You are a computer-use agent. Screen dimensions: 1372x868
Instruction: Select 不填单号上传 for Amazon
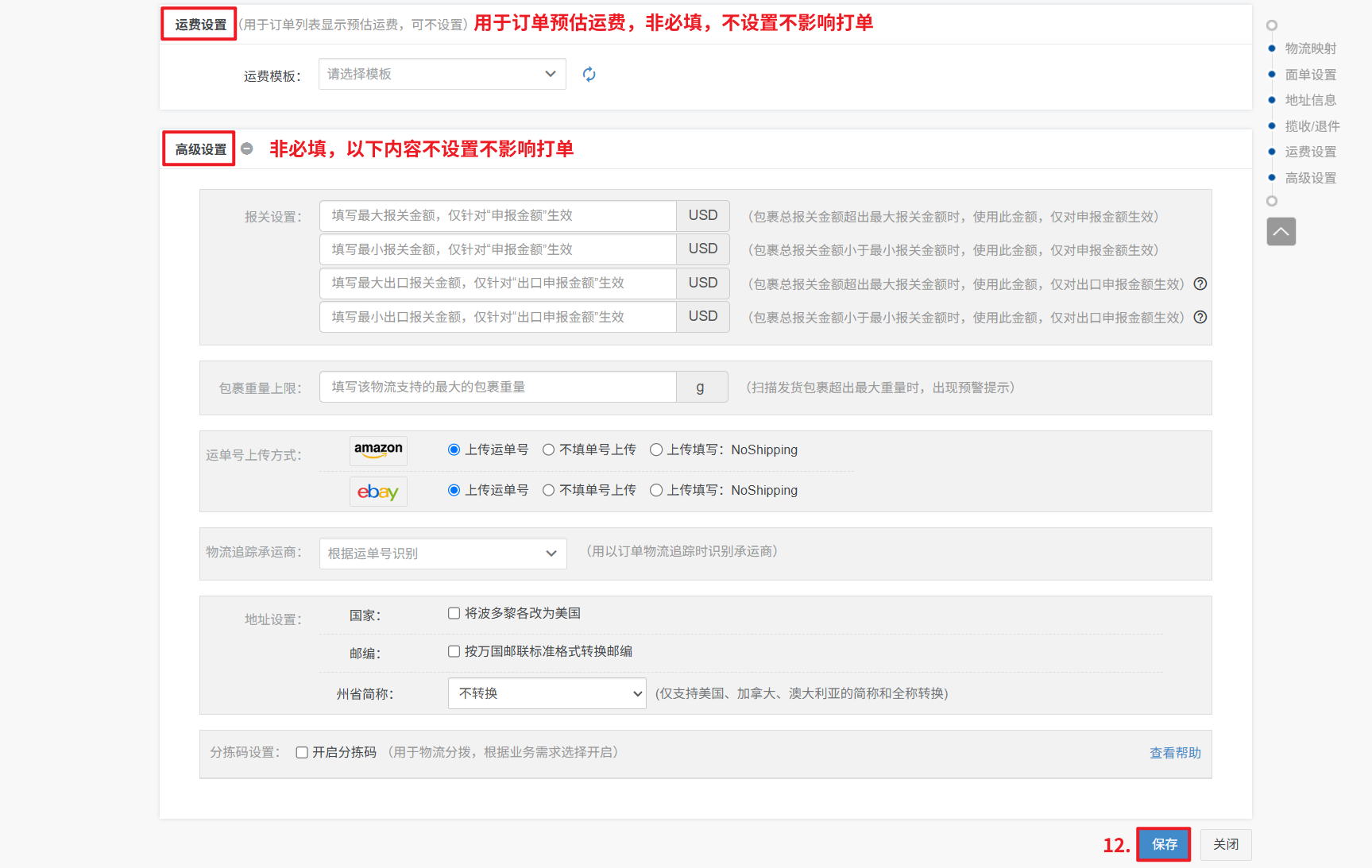[x=549, y=450]
